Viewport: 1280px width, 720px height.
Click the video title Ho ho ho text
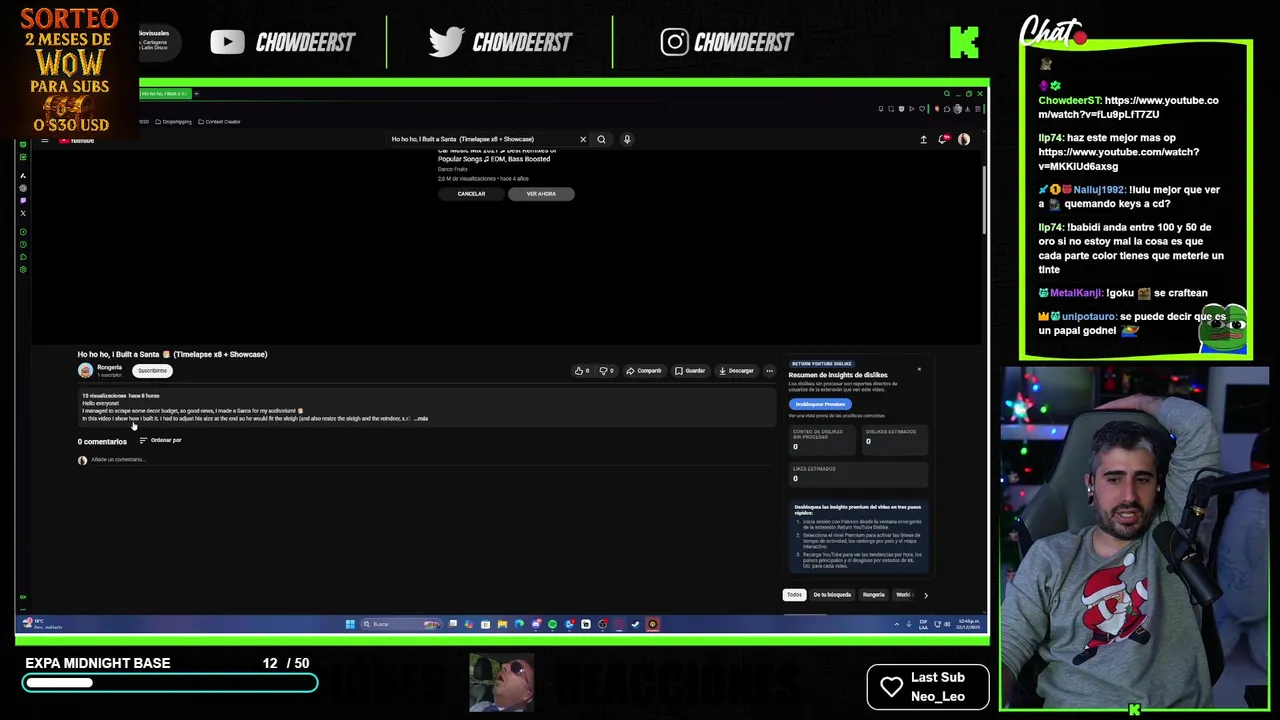(x=172, y=354)
